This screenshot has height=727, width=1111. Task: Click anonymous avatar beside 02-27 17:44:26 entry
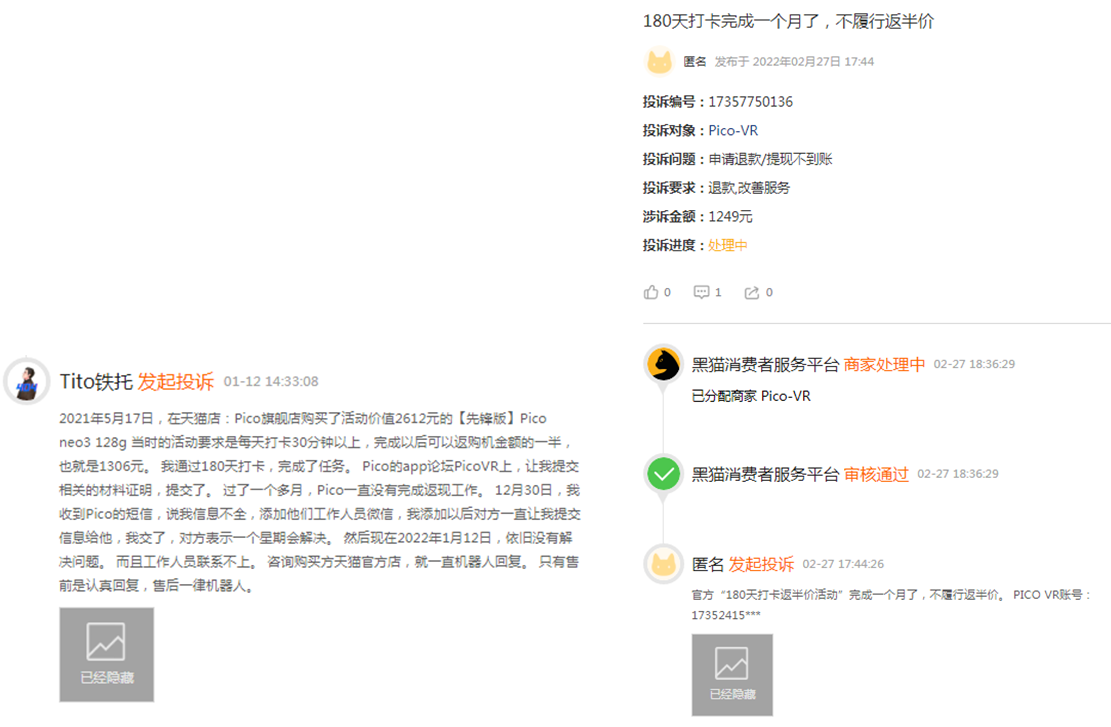click(664, 564)
